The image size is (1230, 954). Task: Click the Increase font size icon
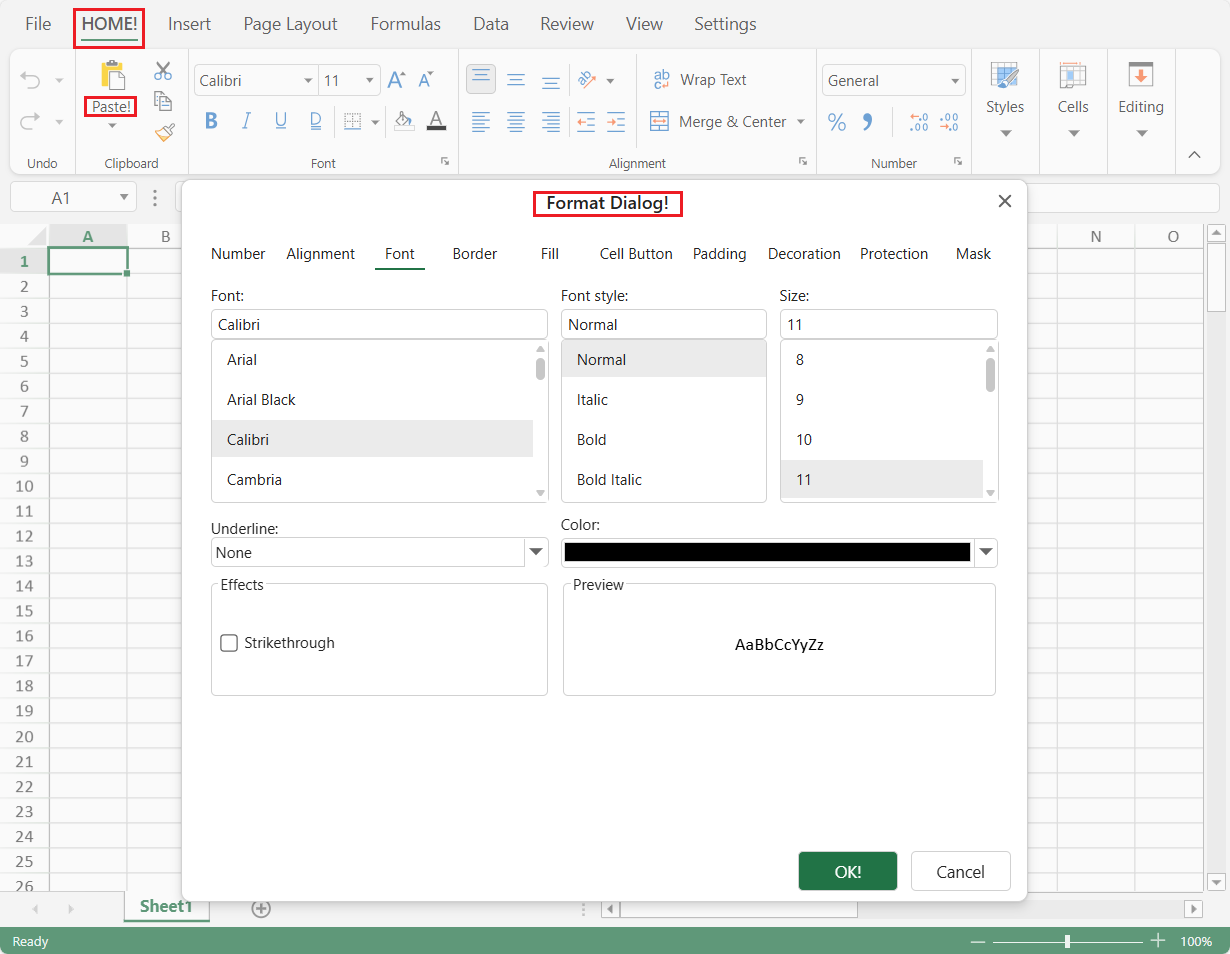(x=396, y=81)
